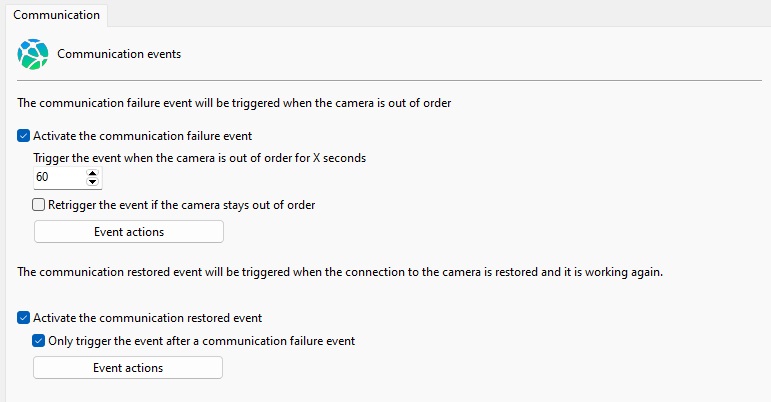Increase the out-of-order seconds with up arrow
The image size is (771, 402).
pyautogui.click(x=92, y=173)
